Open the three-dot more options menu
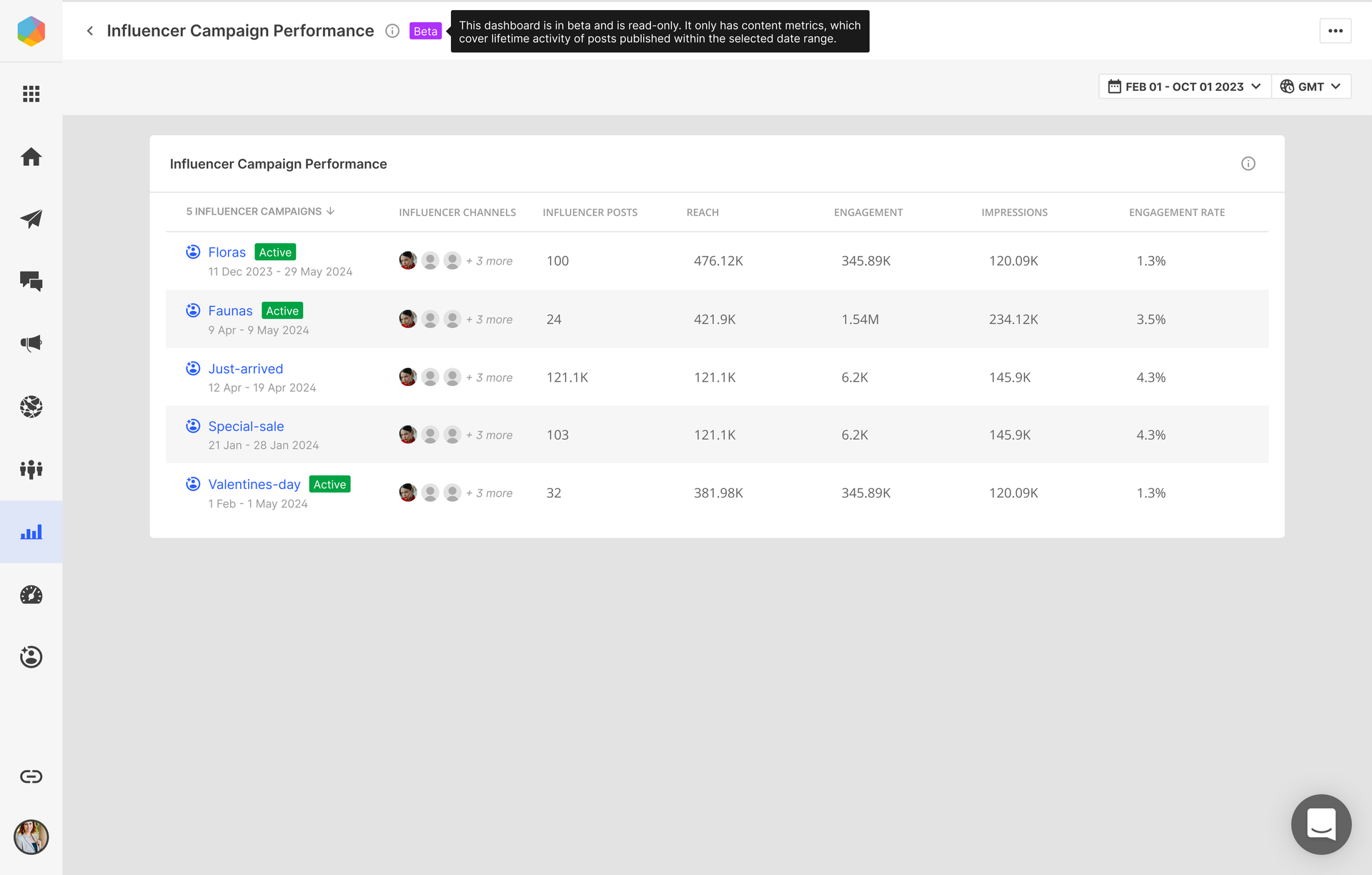1372x875 pixels. point(1335,31)
